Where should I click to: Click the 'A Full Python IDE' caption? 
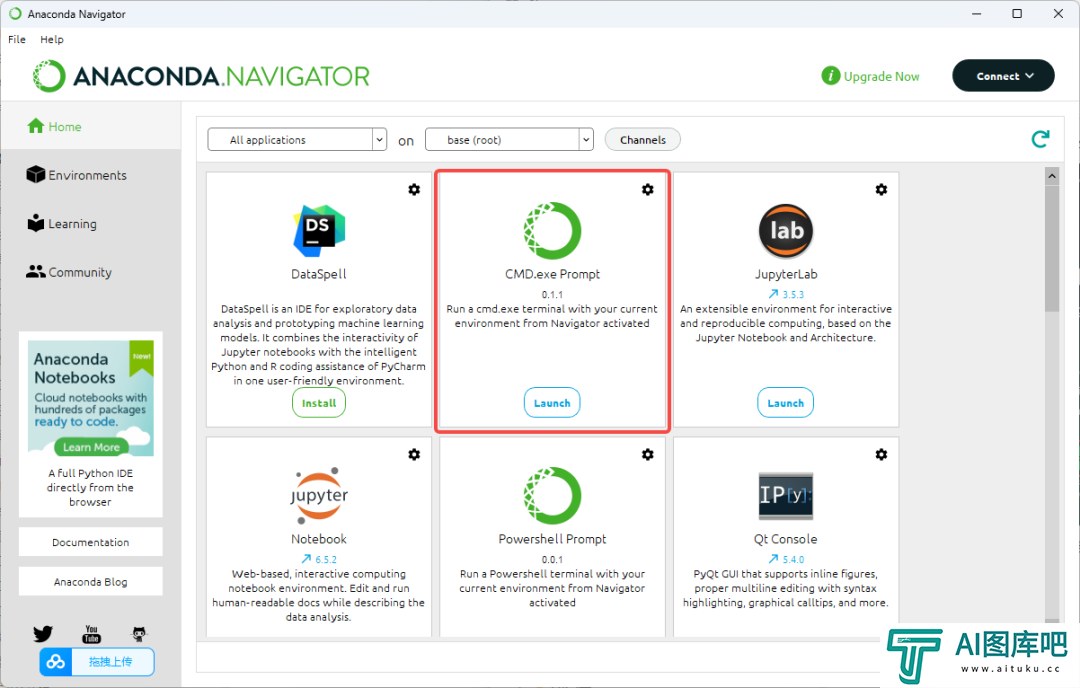[x=90, y=488]
